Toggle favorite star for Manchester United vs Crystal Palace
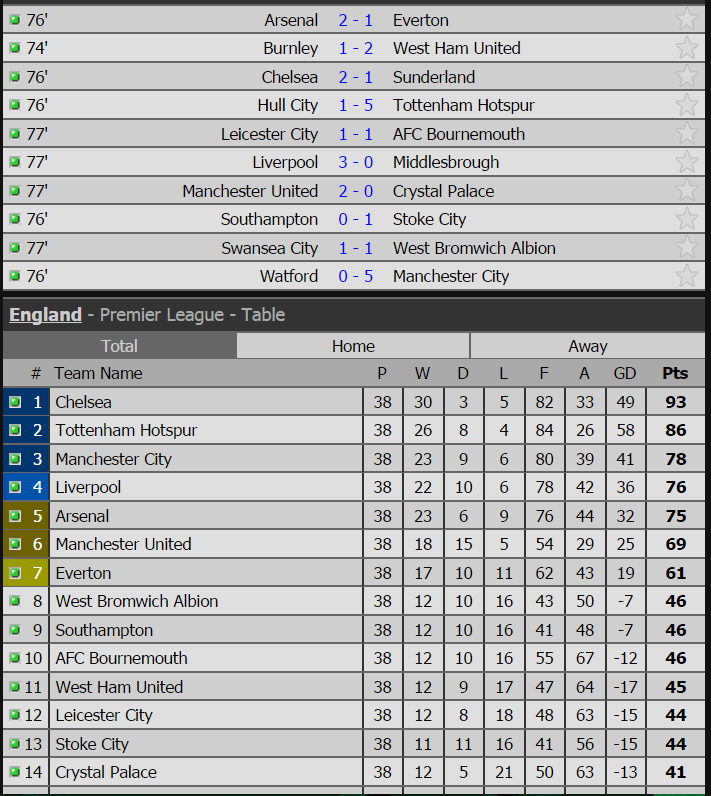Image resolution: width=711 pixels, height=796 pixels. (687, 190)
